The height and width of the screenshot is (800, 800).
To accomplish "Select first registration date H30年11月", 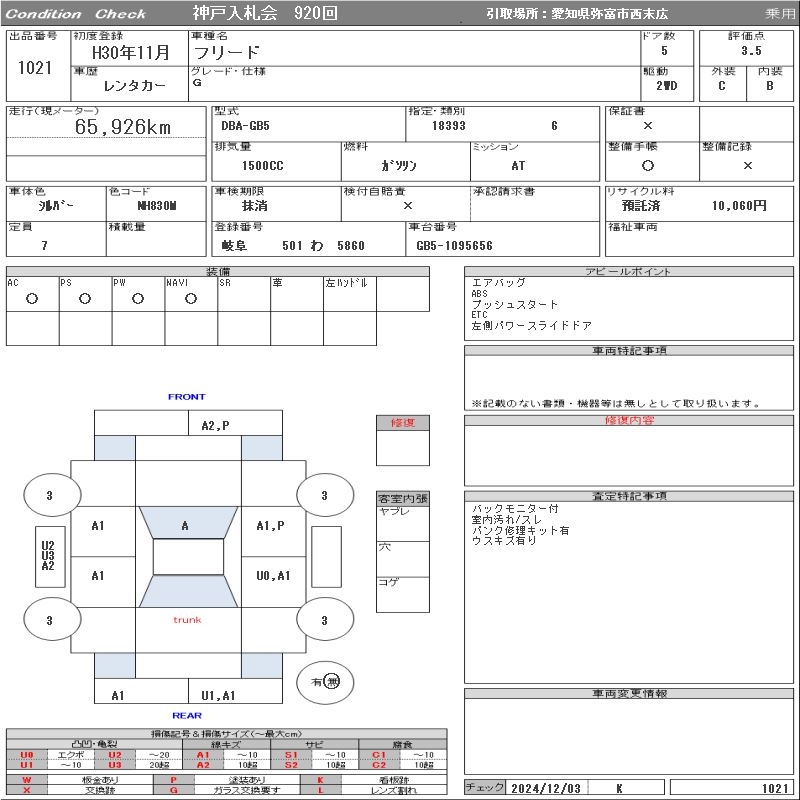I will (x=131, y=52).
